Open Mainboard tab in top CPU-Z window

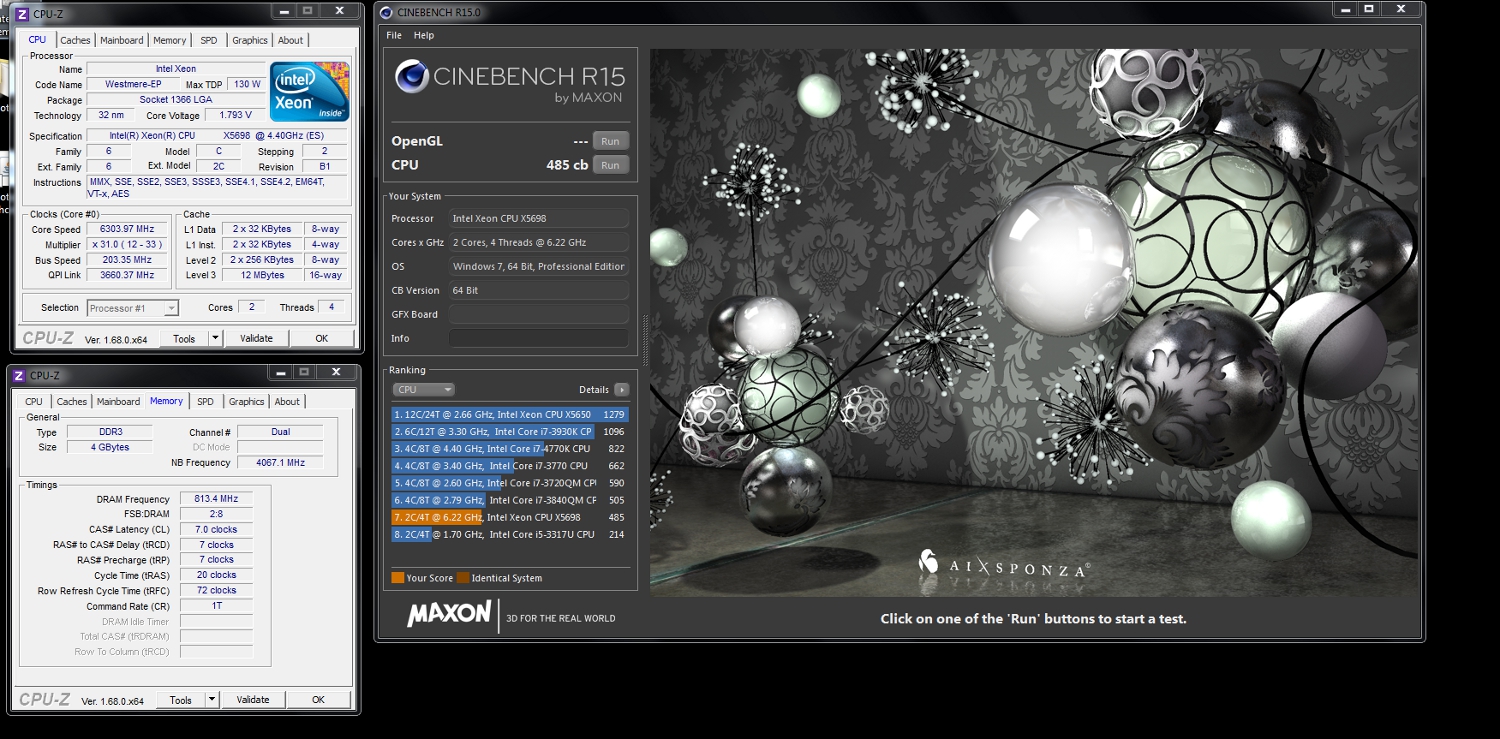pos(121,40)
